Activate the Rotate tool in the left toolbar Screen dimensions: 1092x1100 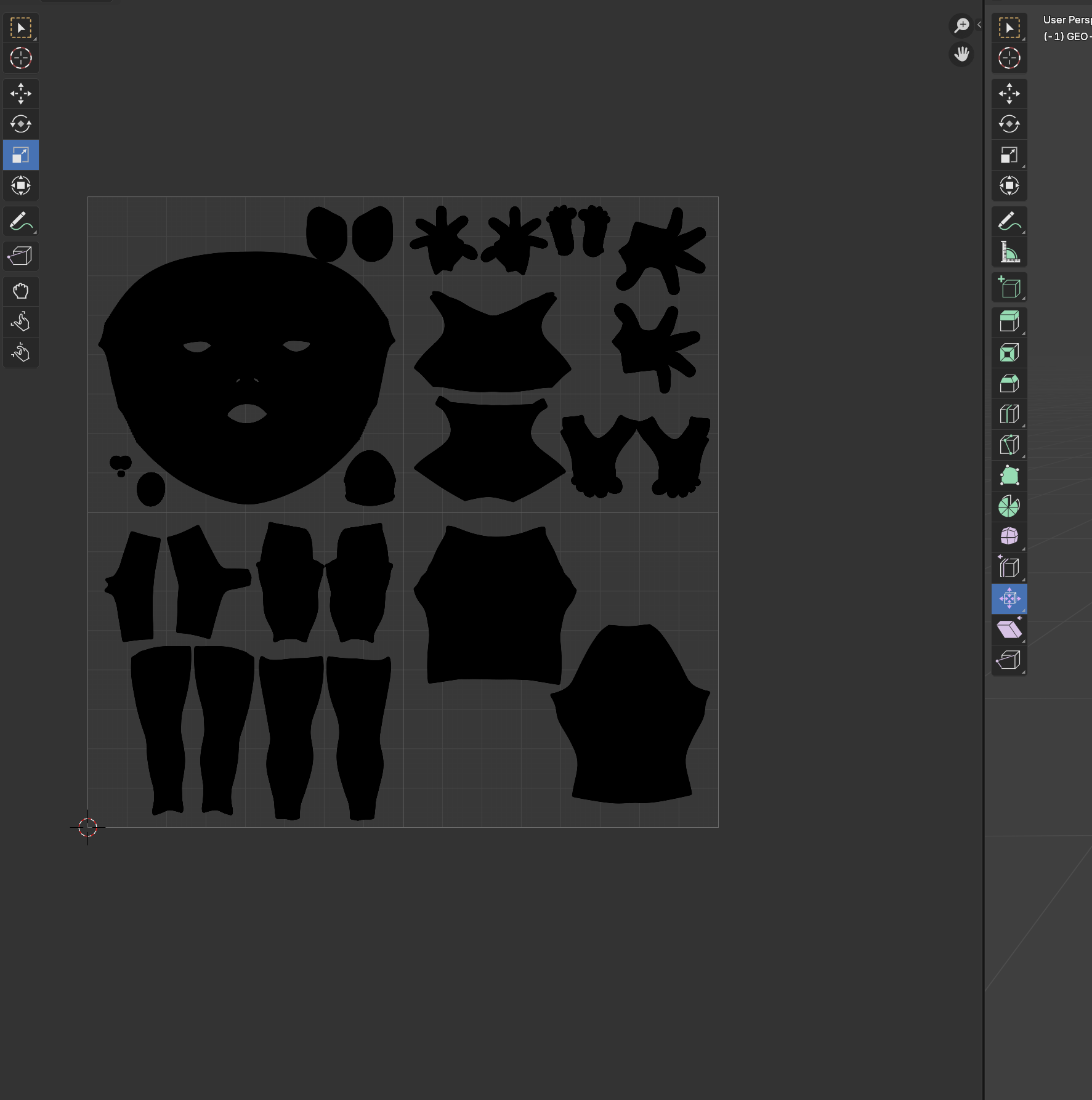pyautogui.click(x=21, y=124)
